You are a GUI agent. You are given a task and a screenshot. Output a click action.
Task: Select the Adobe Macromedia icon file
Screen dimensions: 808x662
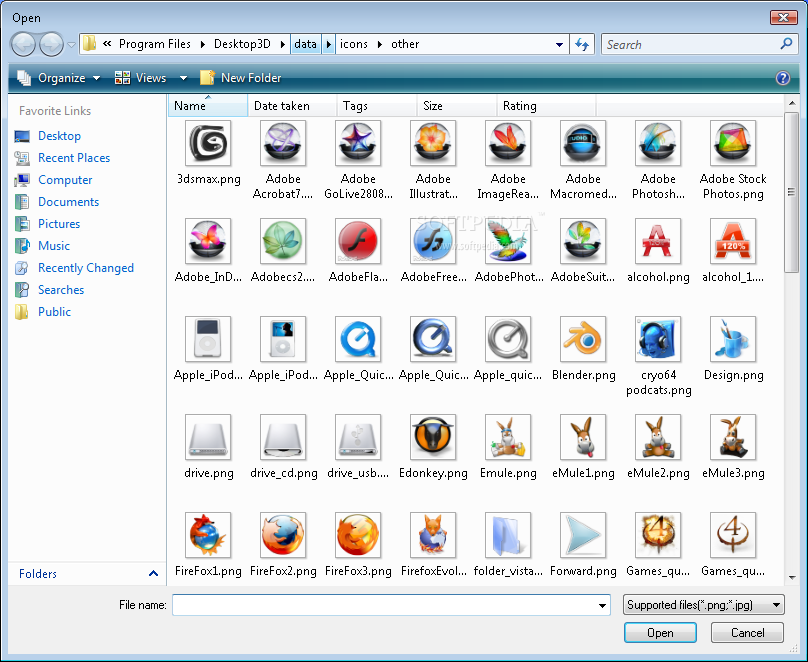(583, 143)
